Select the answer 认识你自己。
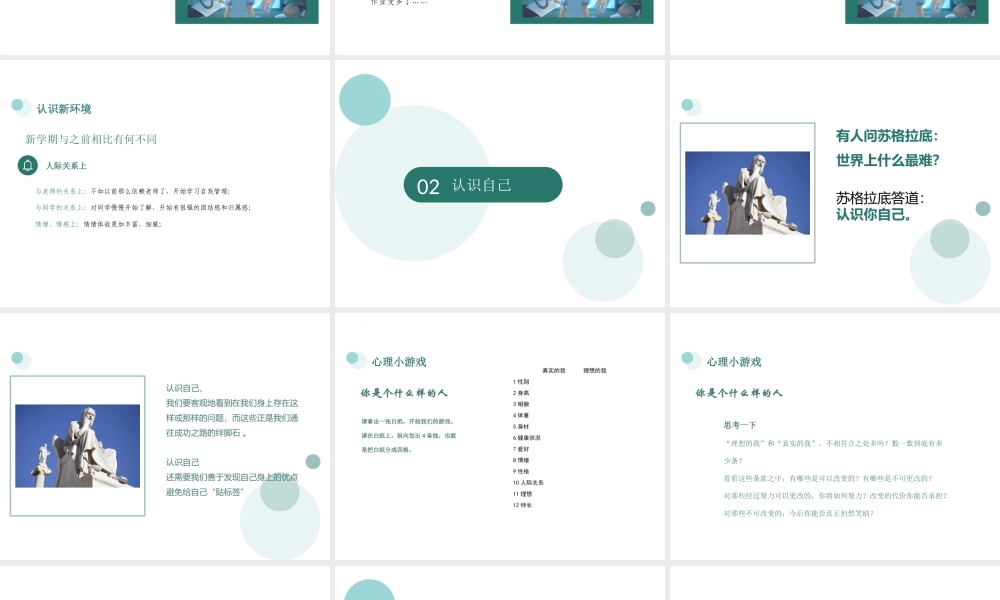This screenshot has width=1000, height=600. coord(874,214)
